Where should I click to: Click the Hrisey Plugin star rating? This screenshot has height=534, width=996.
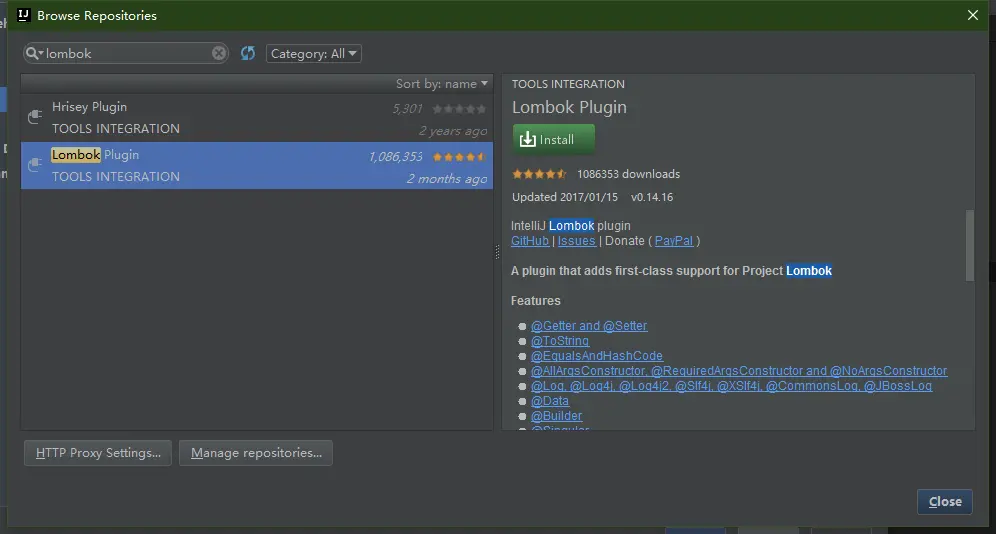coord(459,109)
